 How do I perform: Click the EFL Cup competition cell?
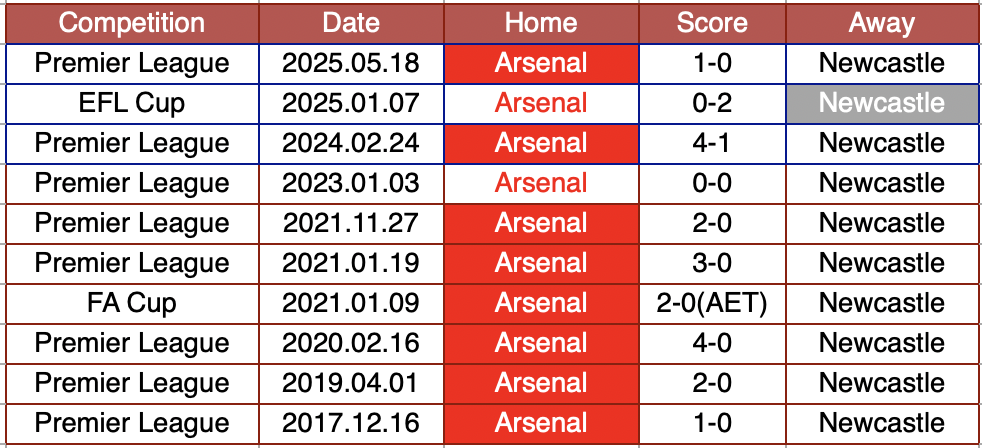[x=131, y=103]
